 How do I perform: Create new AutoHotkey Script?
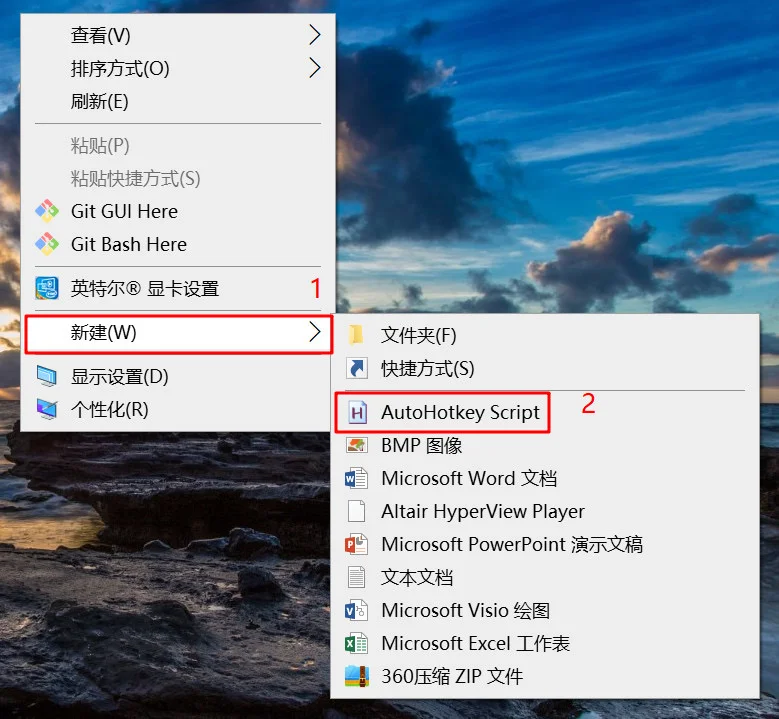pyautogui.click(x=545, y=412)
